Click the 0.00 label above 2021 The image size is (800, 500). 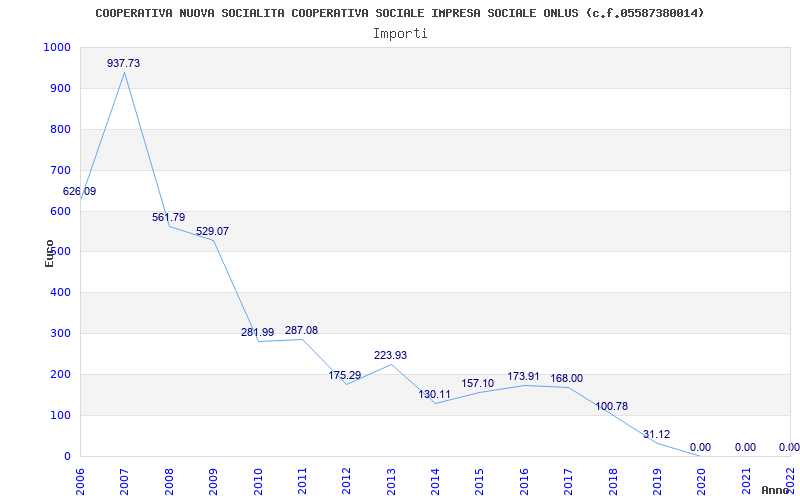tap(745, 447)
